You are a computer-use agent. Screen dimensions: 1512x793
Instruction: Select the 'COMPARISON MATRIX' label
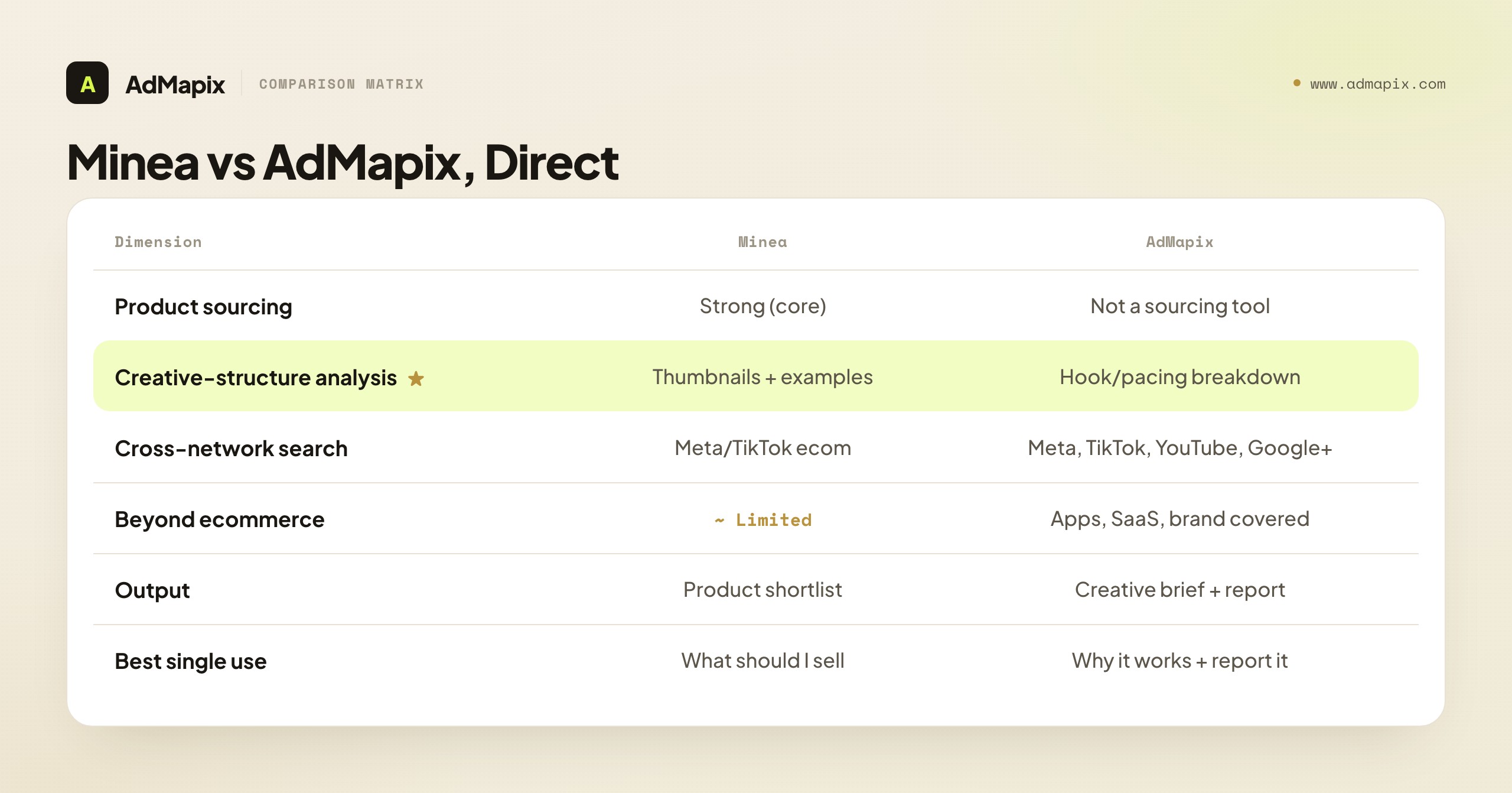coord(341,84)
